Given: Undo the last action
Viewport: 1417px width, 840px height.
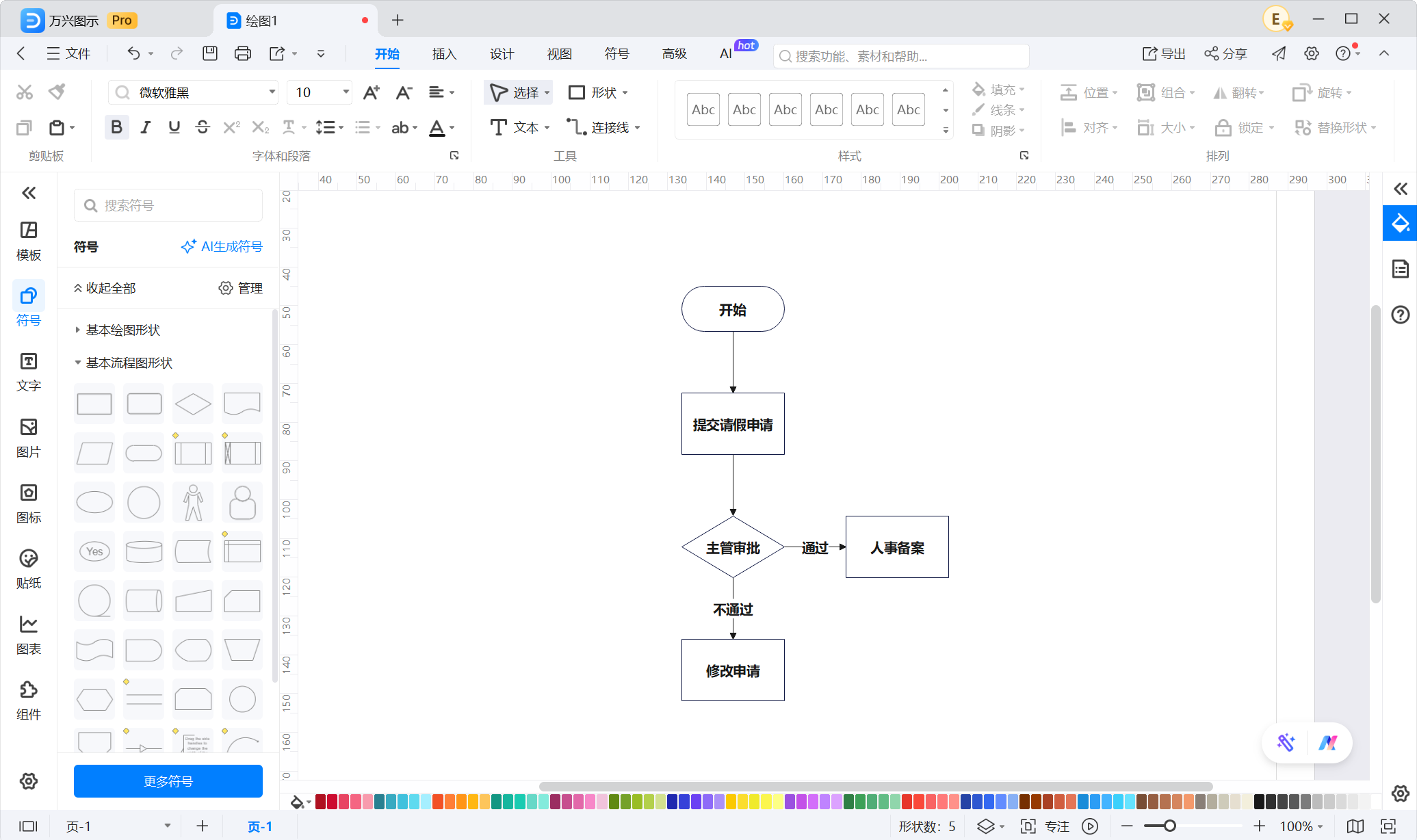Looking at the screenshot, I should pos(133,53).
